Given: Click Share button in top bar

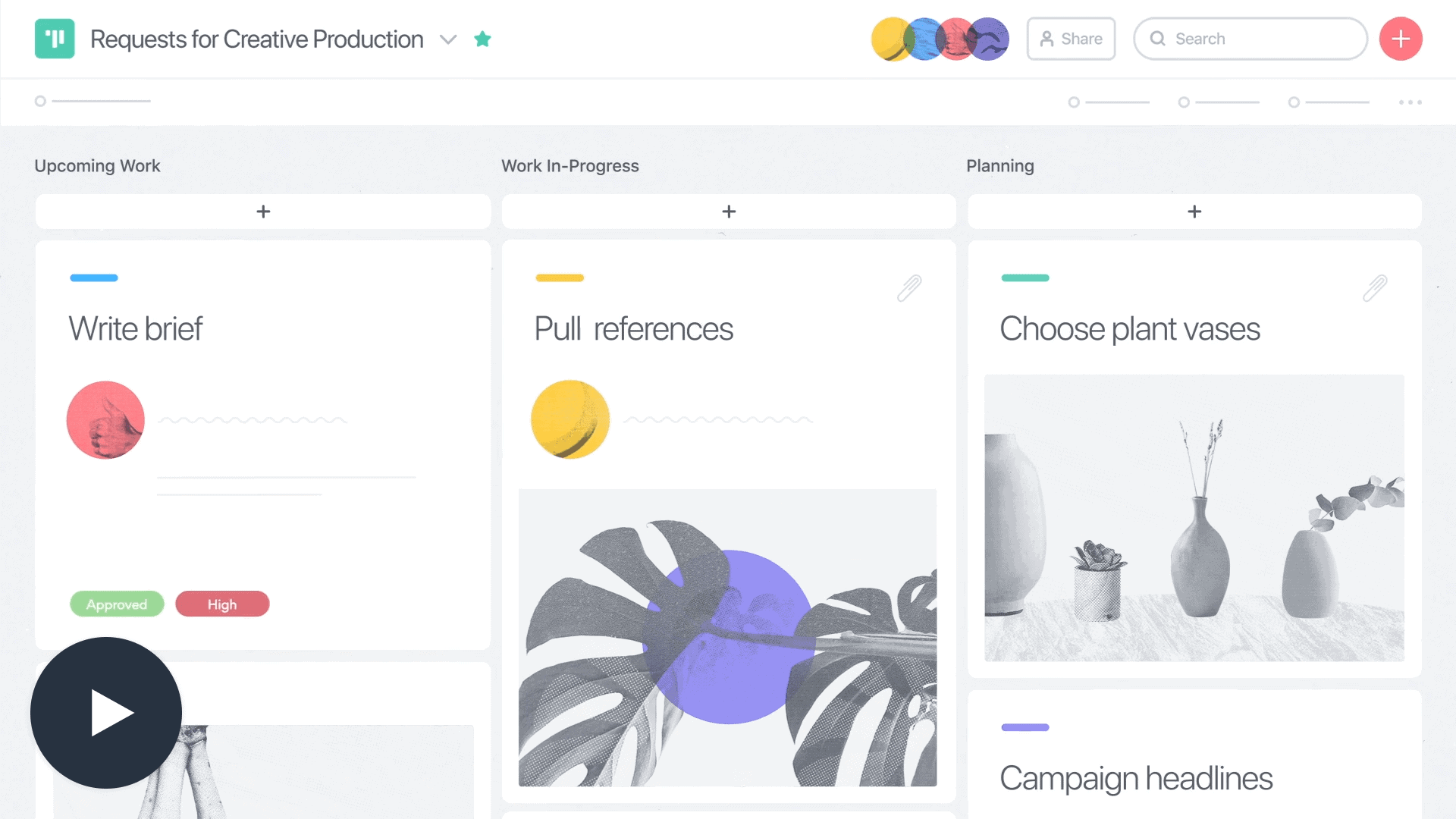Looking at the screenshot, I should pos(1071,38).
